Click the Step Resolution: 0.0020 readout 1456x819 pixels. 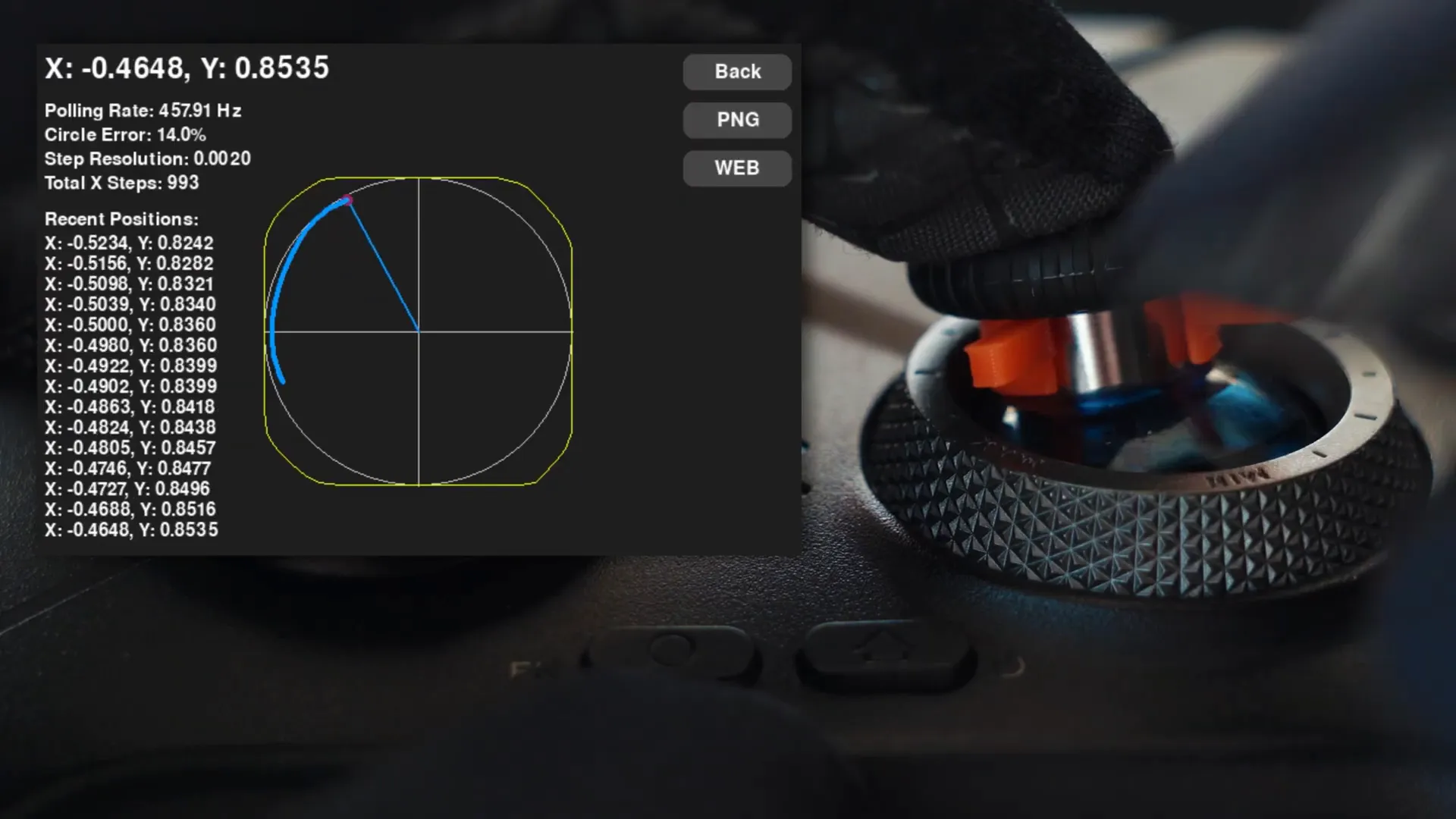pos(148,158)
